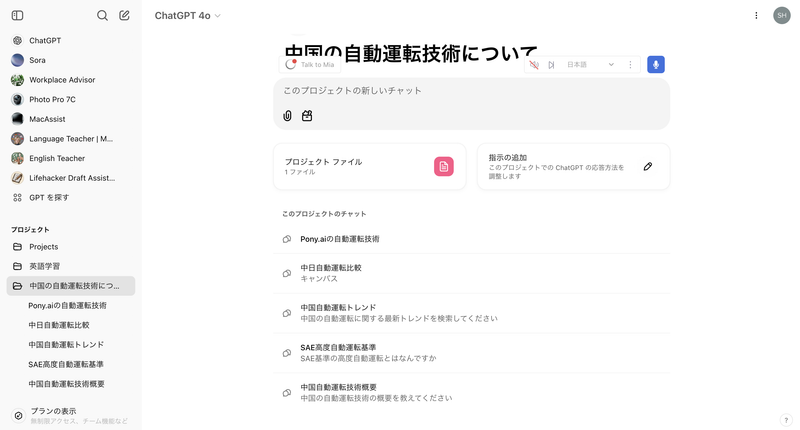Click the plan upgrade circle icon
Image resolution: width=800 pixels, height=430 pixels.
18,416
